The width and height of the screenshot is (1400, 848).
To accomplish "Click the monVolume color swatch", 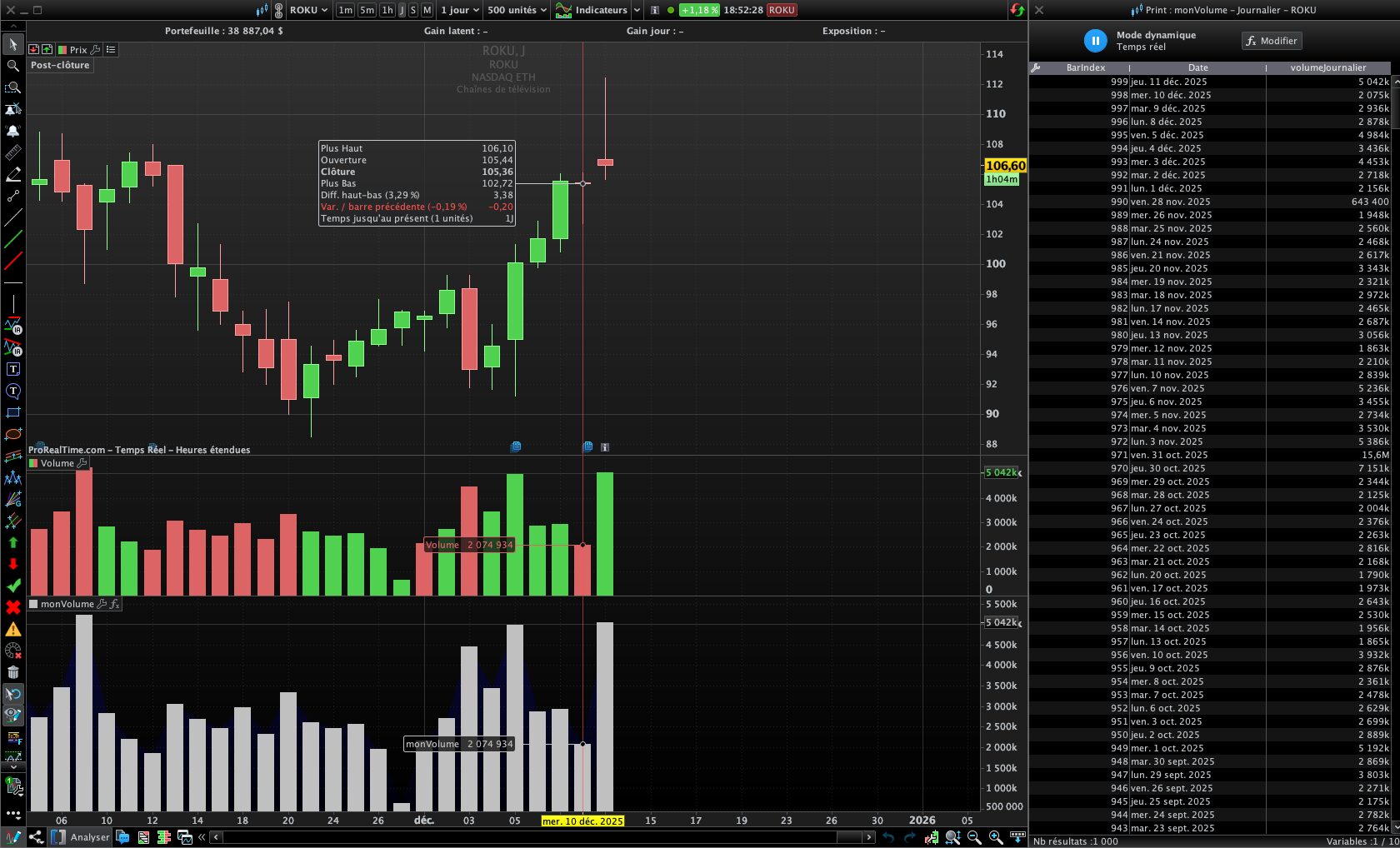I will (x=33, y=604).
